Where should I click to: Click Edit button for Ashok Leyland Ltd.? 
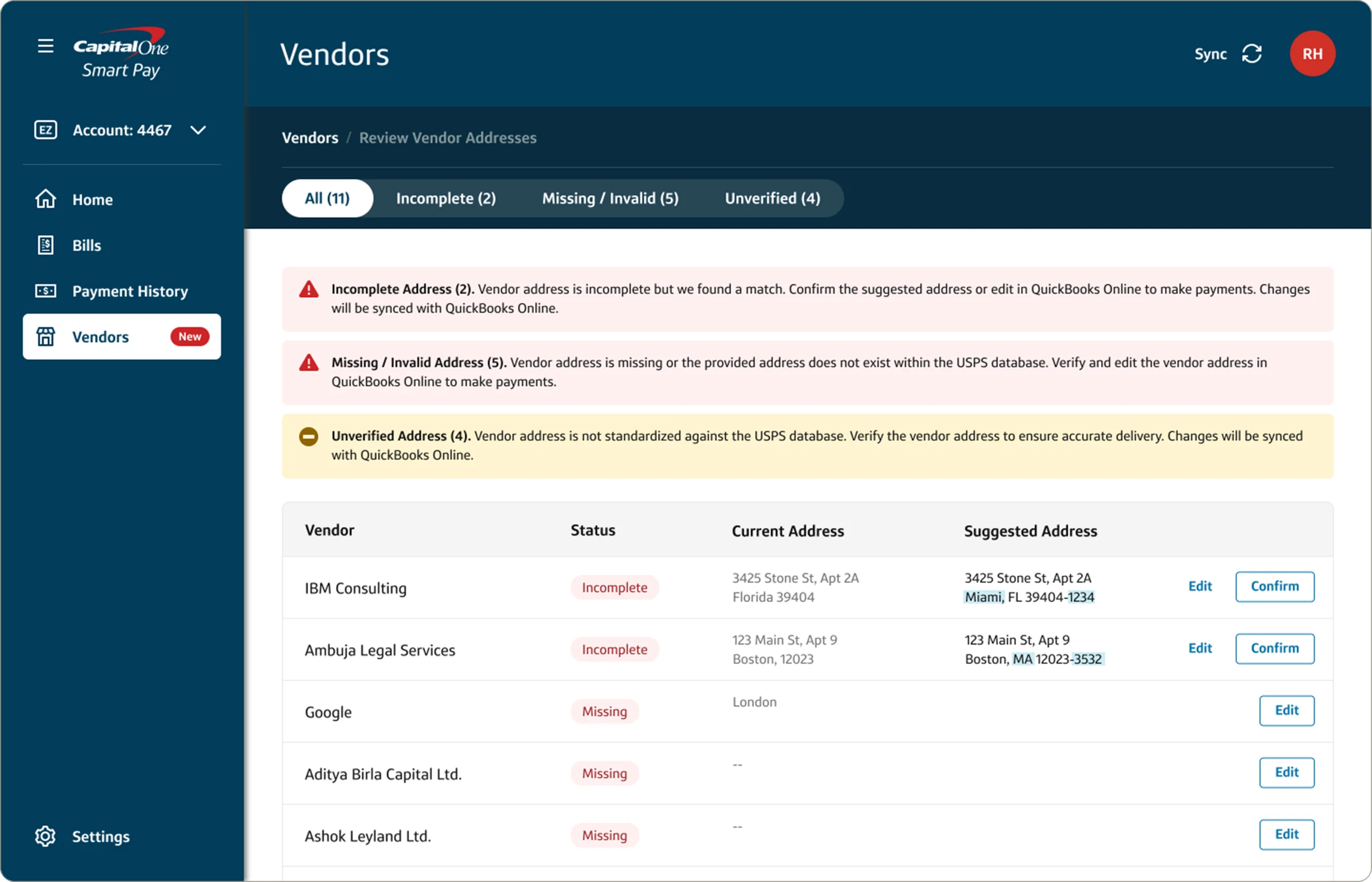(1287, 835)
